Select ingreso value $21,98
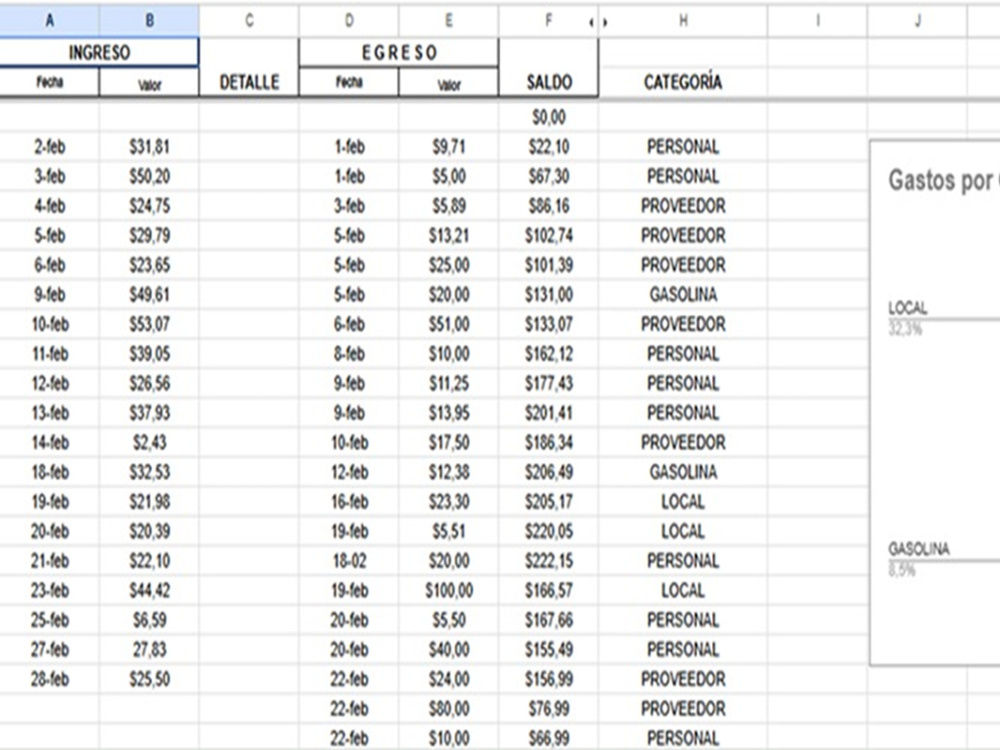This screenshot has width=1000, height=750. 149,501
